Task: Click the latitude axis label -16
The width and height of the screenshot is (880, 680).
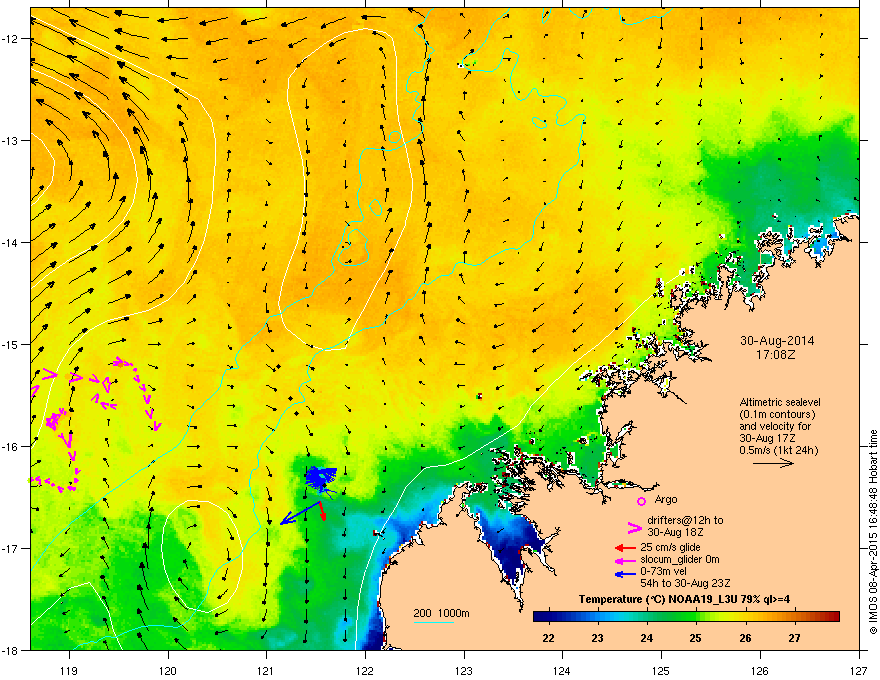Action: [11, 447]
